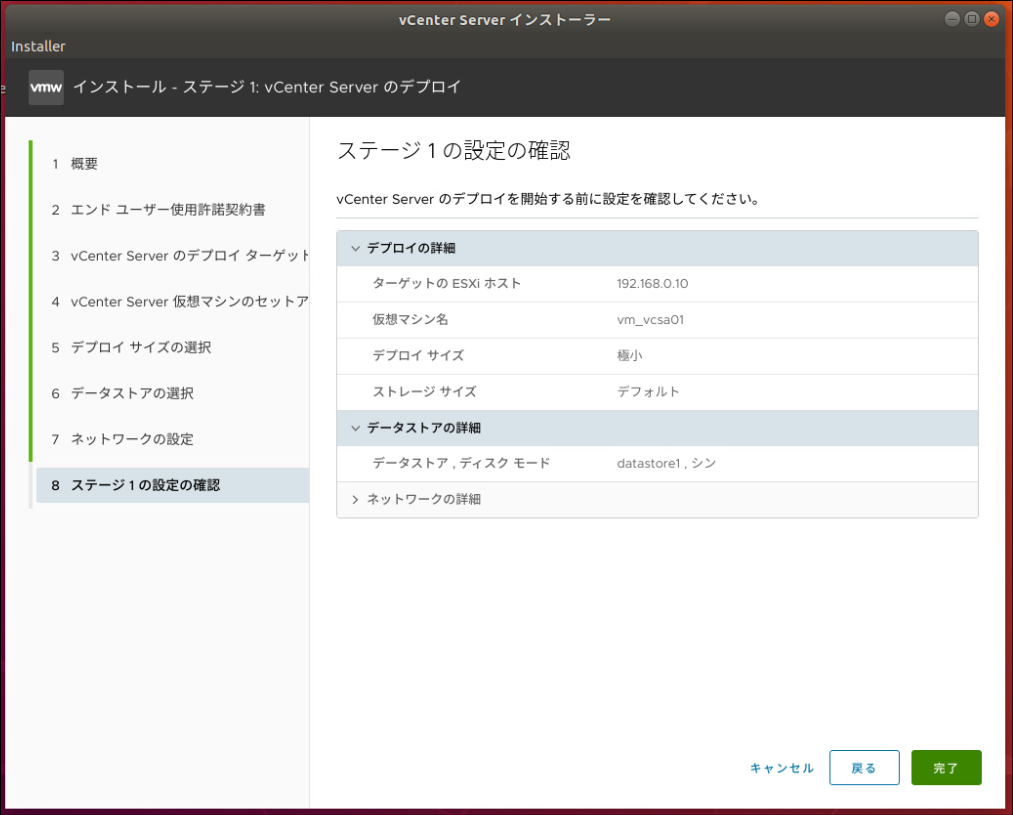Select step 8 ステージ 1 の設定の確認
The image size is (1013, 815).
172,485
